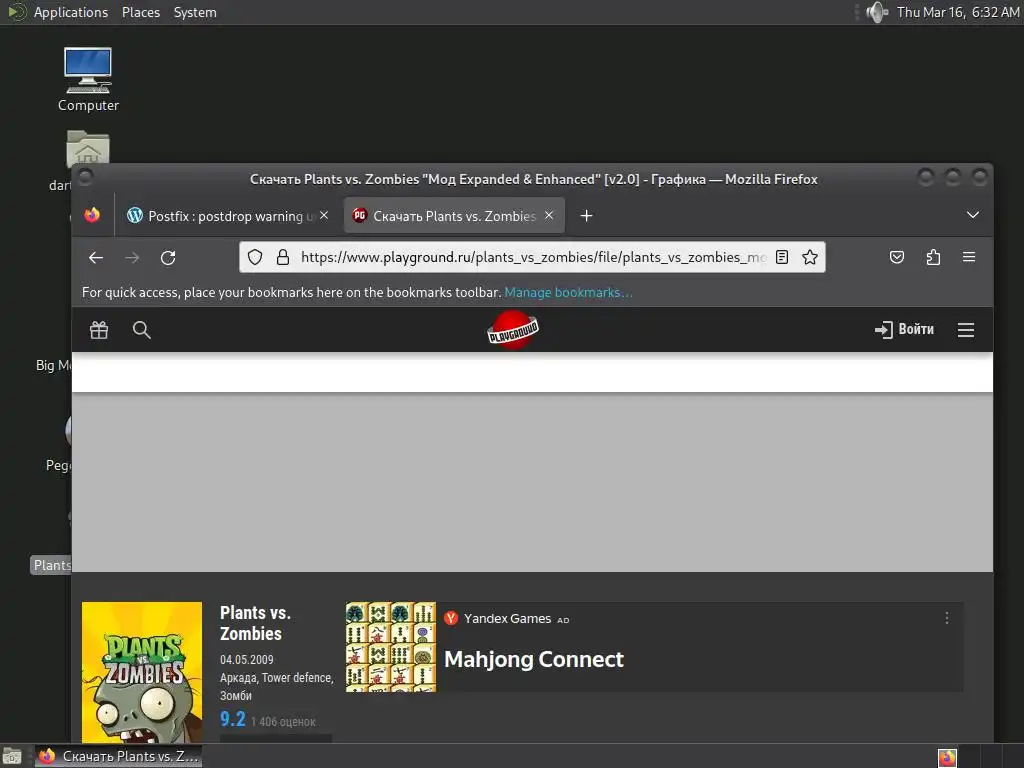Bookmark this page with the star icon

[810, 257]
